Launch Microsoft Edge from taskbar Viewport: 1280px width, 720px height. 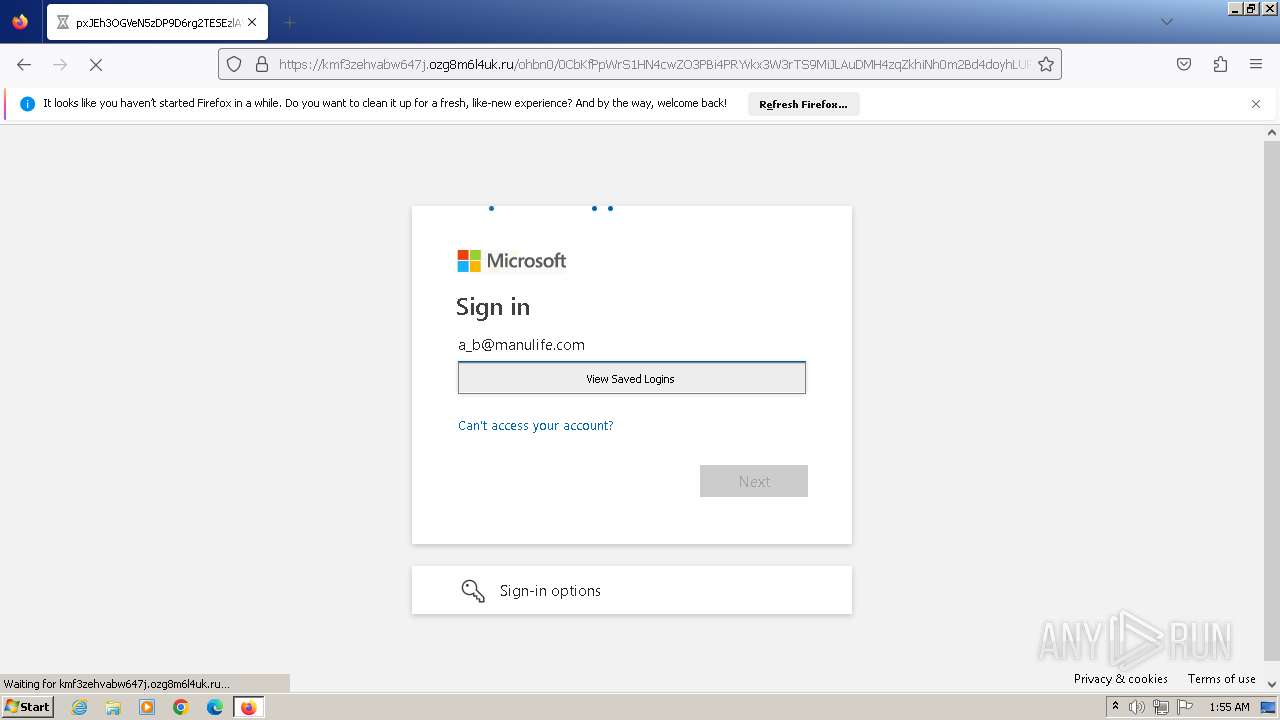point(215,707)
